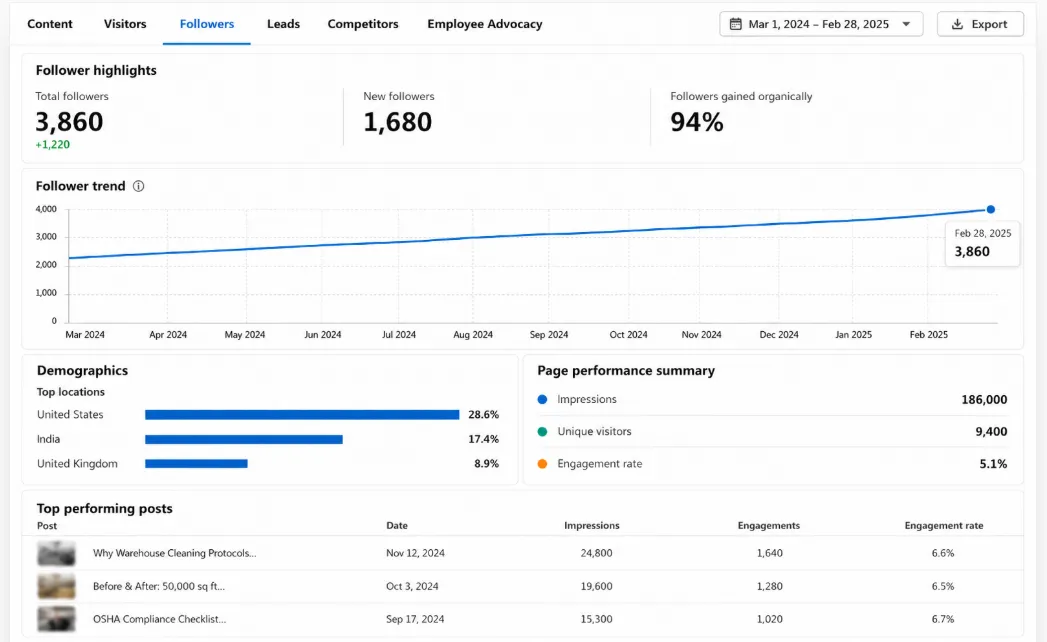This screenshot has width=1047, height=642.
Task: Click the Engagement rate column header
Action: point(944,526)
